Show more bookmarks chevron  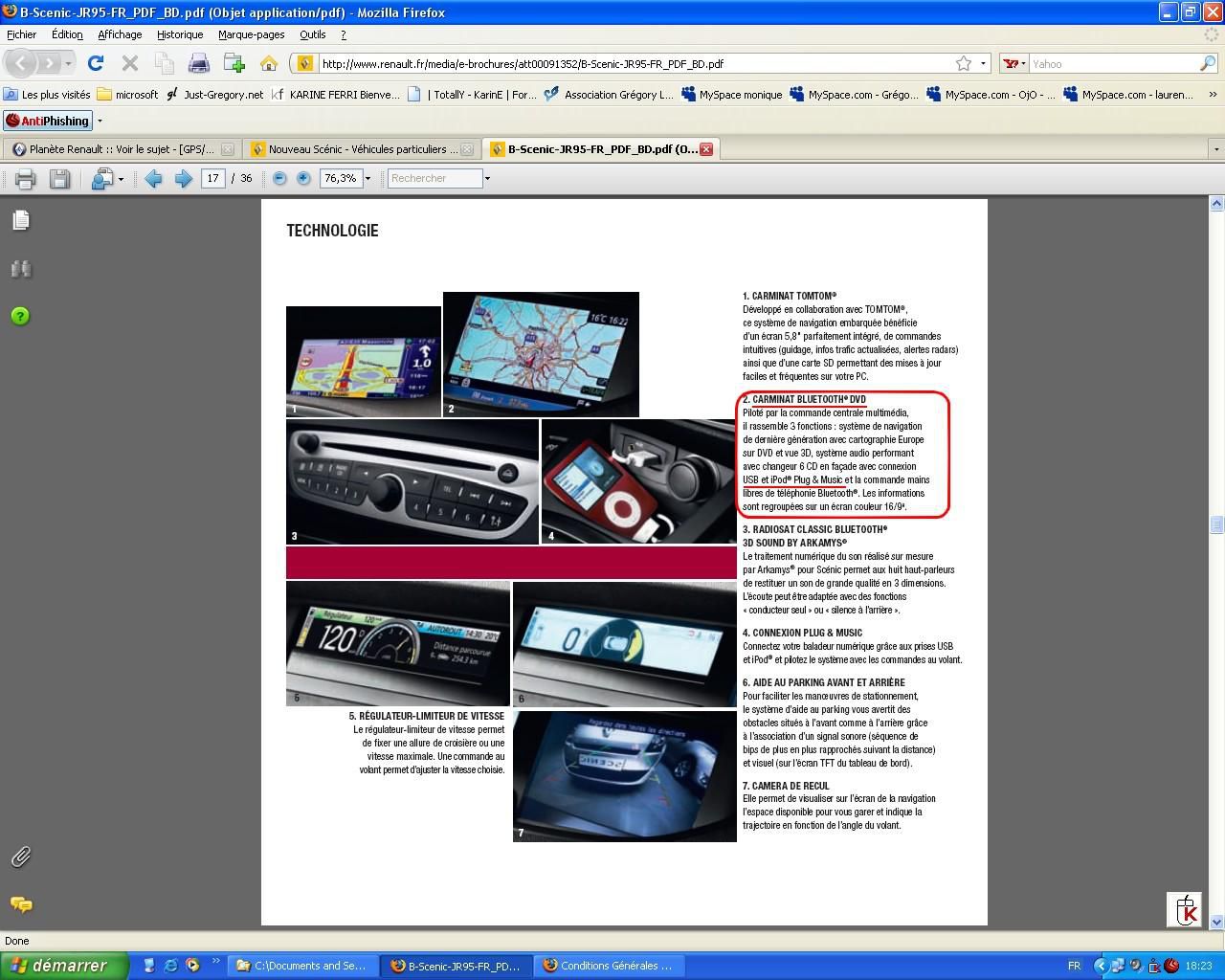(1214, 94)
